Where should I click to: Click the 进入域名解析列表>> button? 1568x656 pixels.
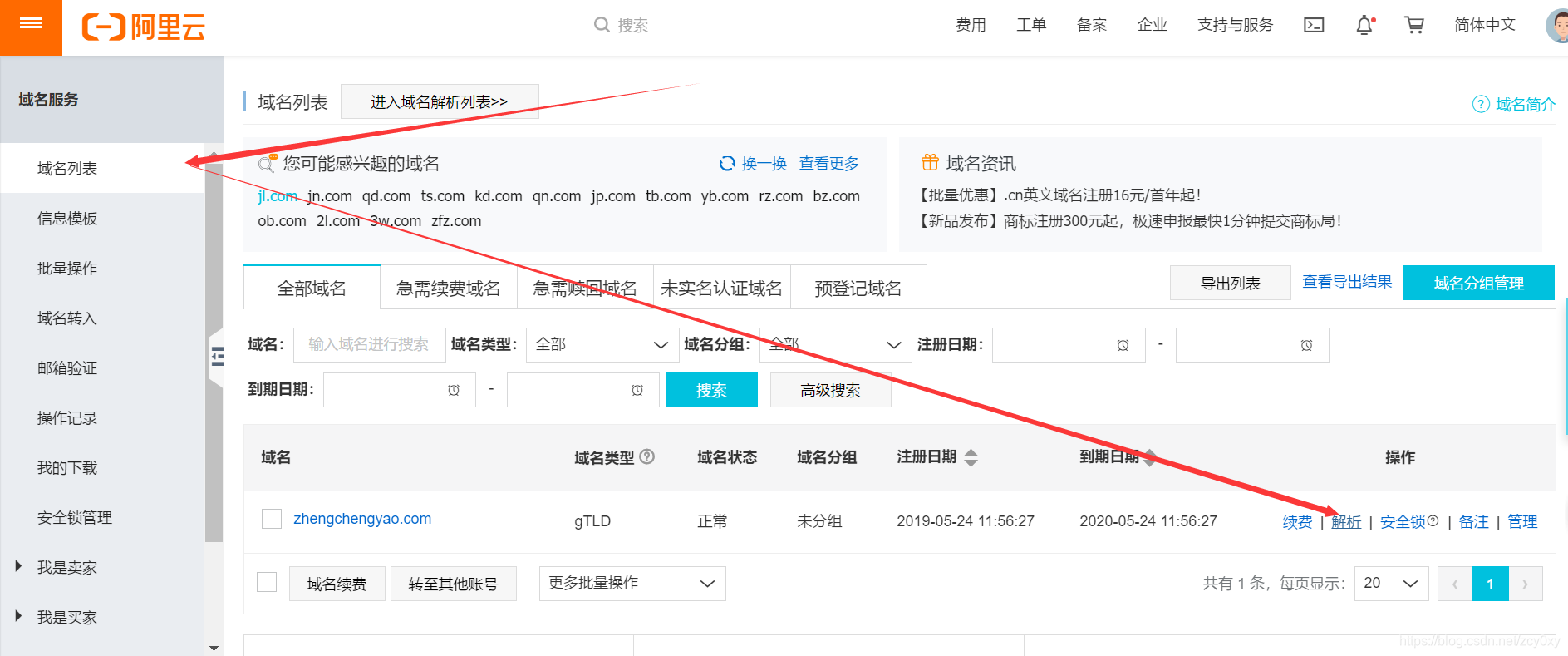coord(440,101)
